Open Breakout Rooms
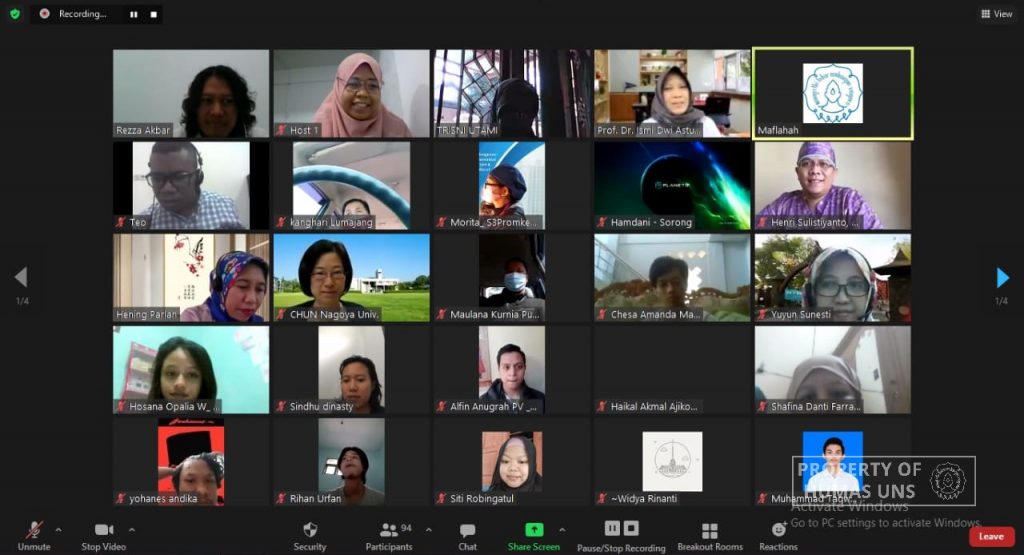The height and width of the screenshot is (555, 1024). [710, 535]
